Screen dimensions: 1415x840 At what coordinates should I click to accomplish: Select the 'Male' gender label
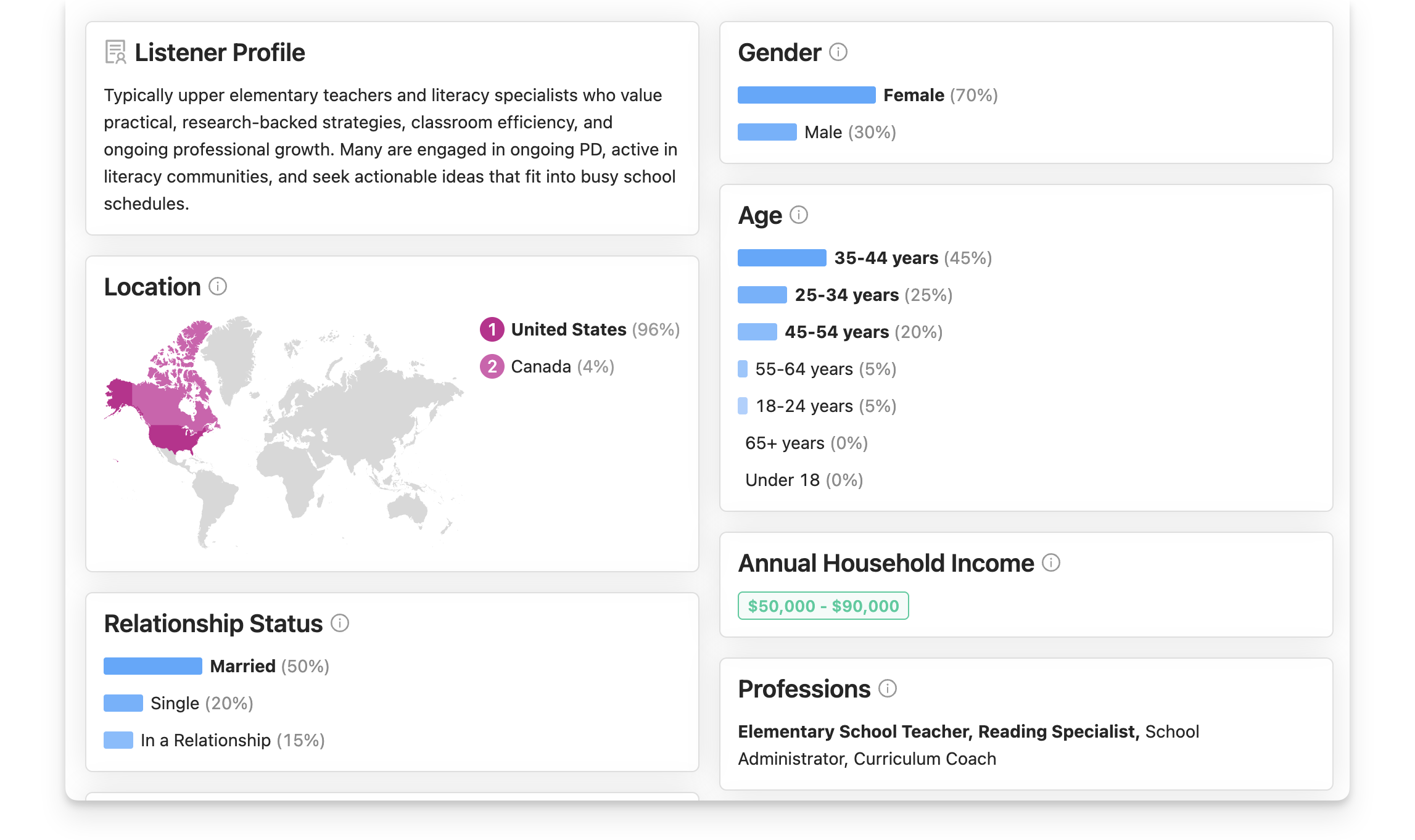point(823,132)
